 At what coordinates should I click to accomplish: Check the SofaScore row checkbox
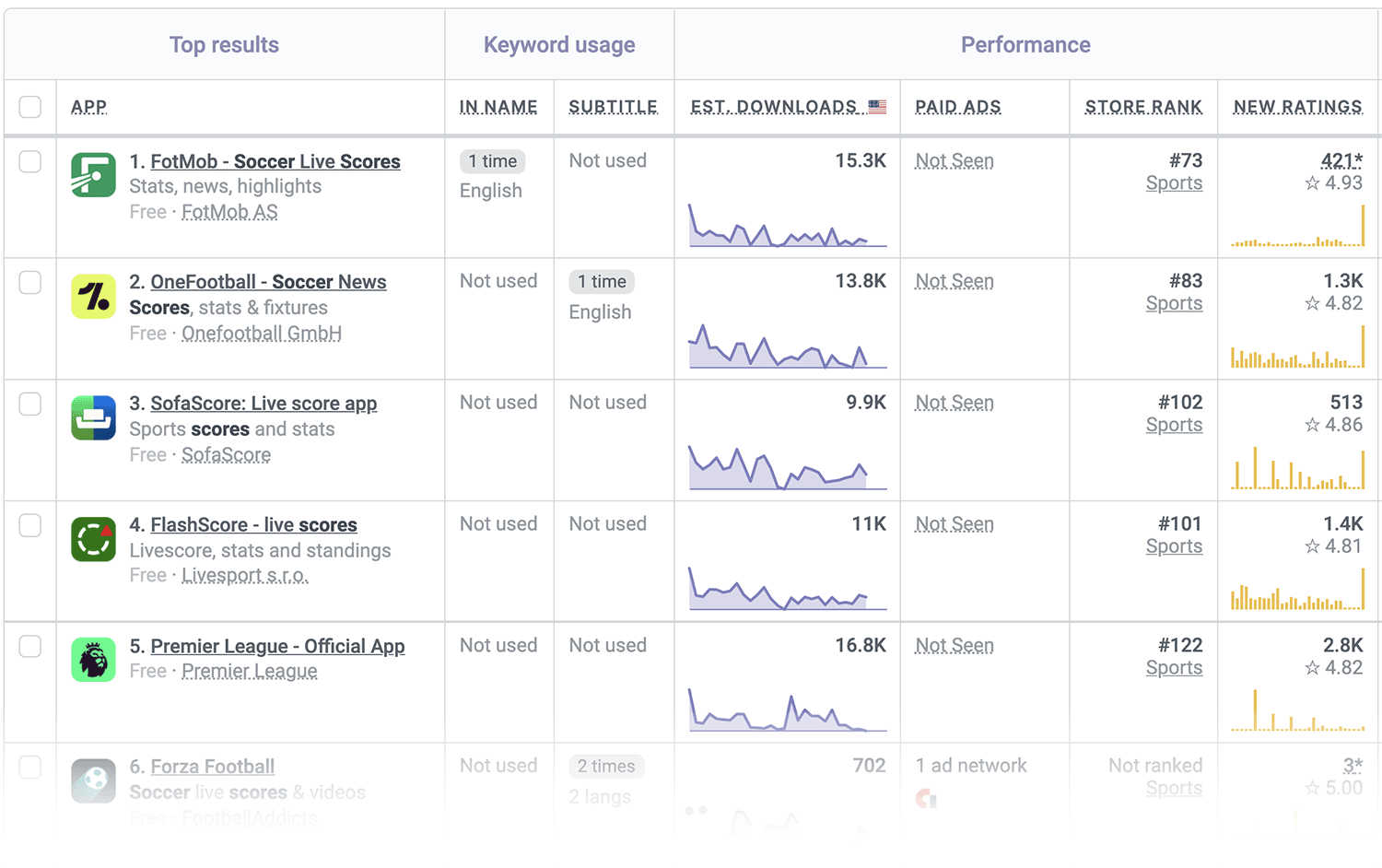(x=30, y=404)
